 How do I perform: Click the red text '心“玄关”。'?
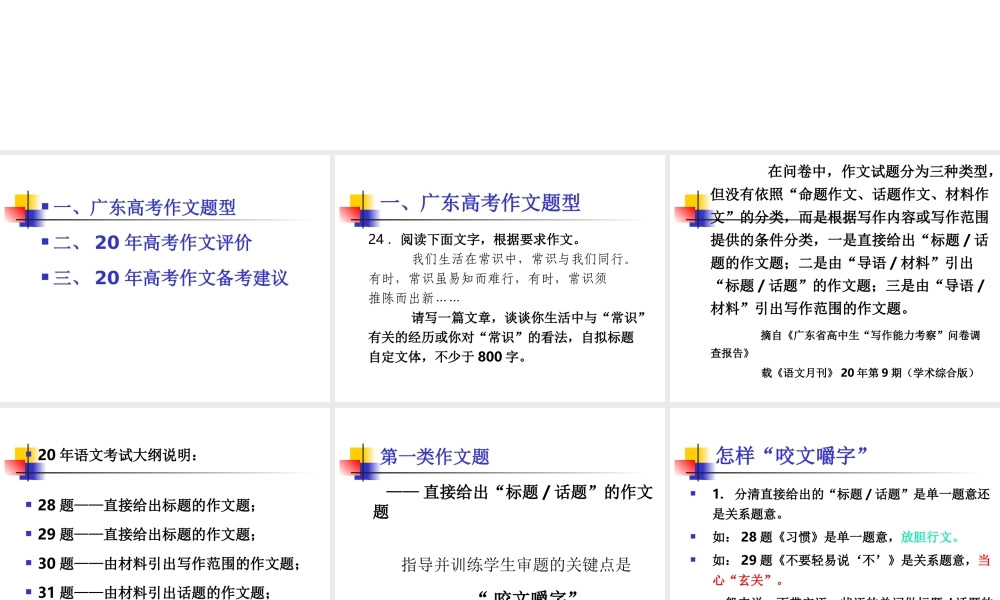tap(748, 580)
